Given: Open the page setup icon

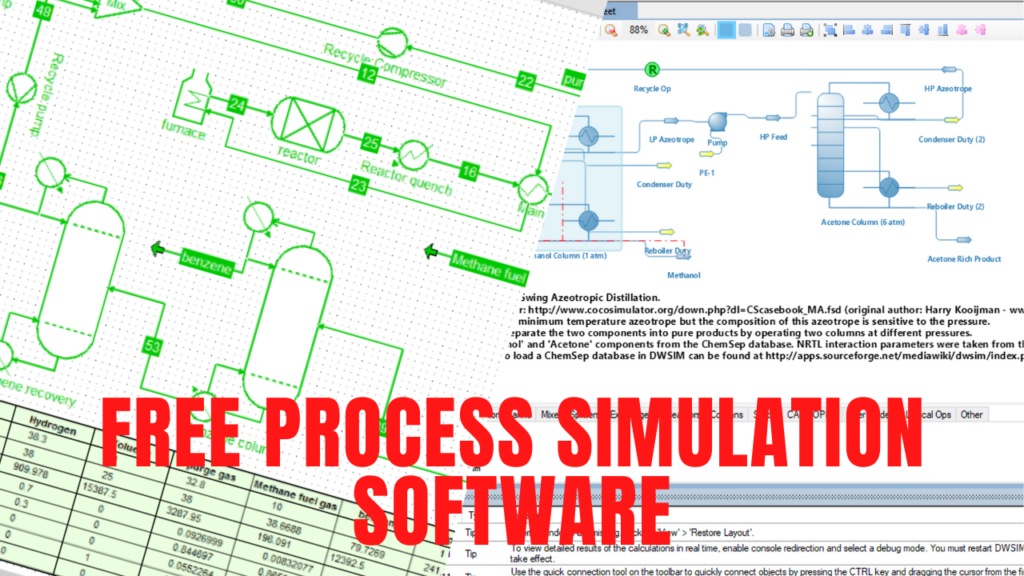Looking at the screenshot, I should pos(769,30).
